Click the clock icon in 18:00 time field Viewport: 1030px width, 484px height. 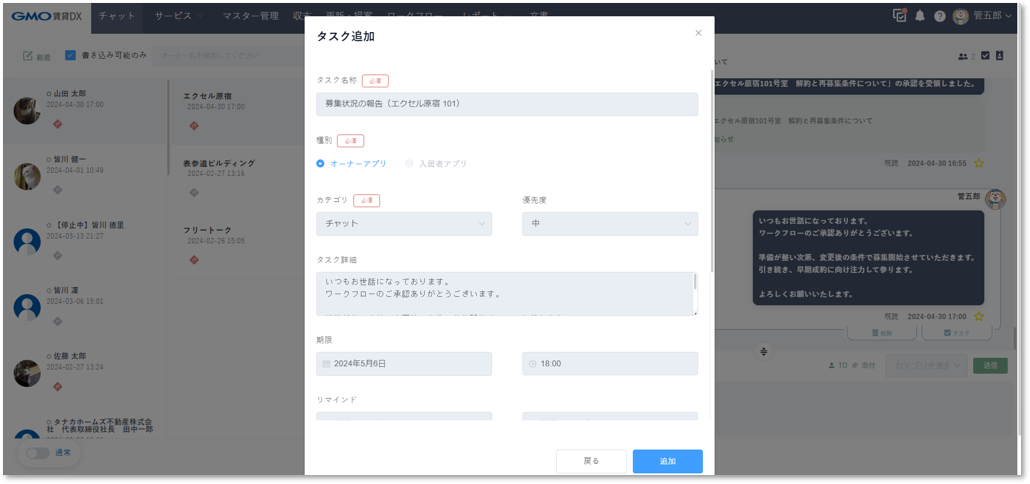tap(532, 364)
